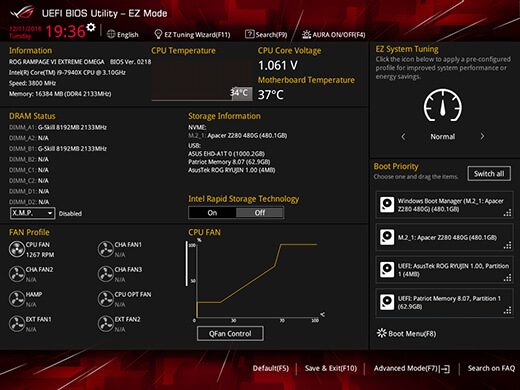
Task: Click the QFan Control button
Action: coord(230,333)
